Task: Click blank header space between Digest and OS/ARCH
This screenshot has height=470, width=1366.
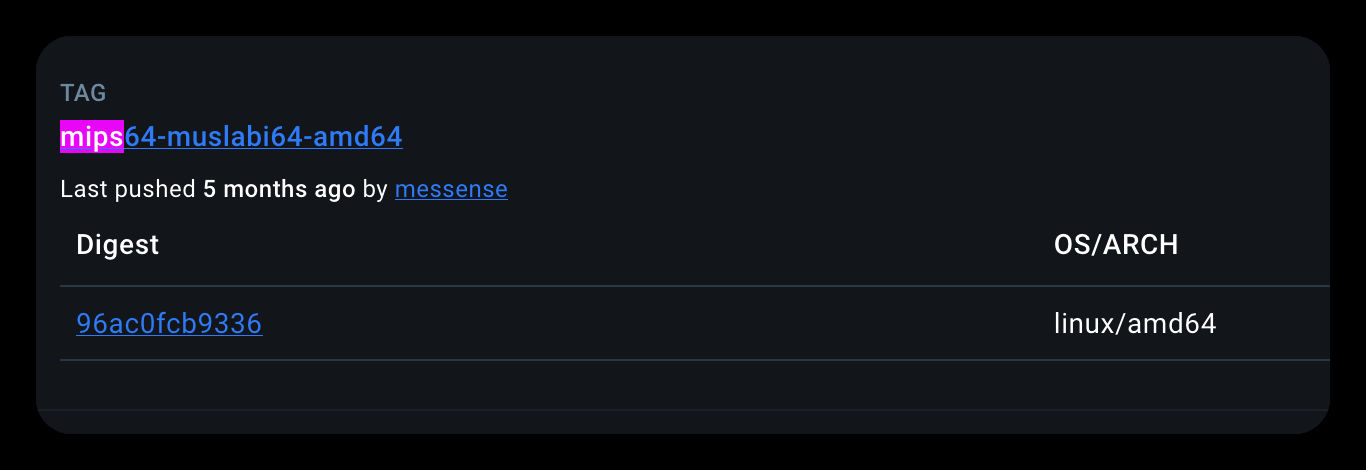Action: (600, 245)
